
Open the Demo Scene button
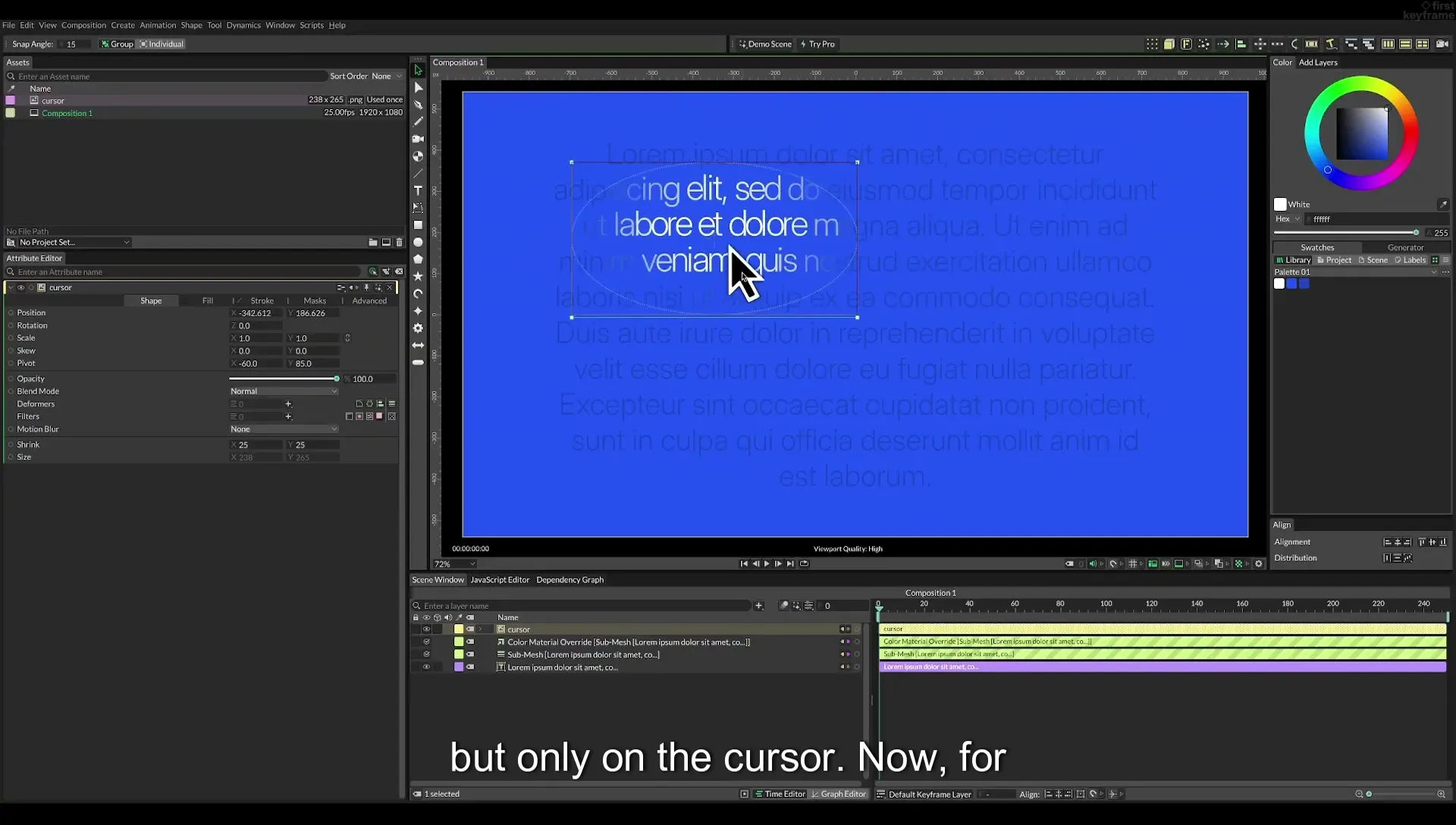(x=765, y=44)
